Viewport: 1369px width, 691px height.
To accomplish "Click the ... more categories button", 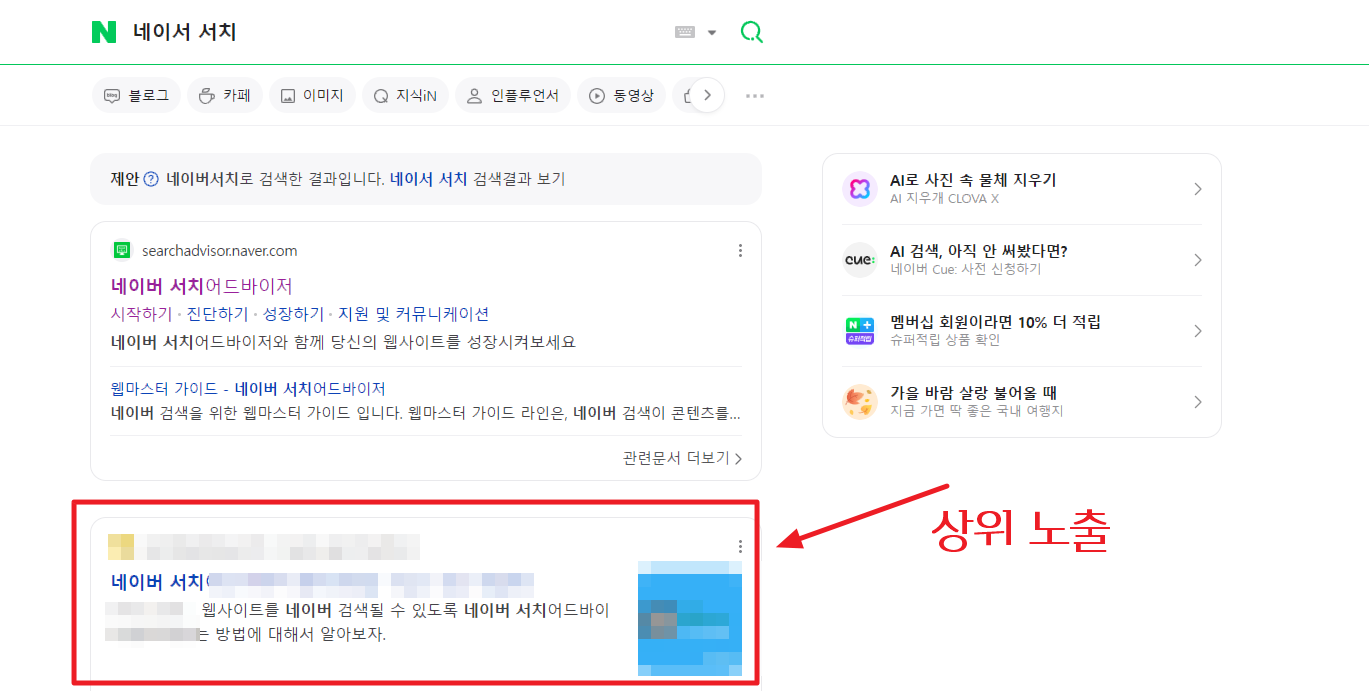I will [x=754, y=95].
